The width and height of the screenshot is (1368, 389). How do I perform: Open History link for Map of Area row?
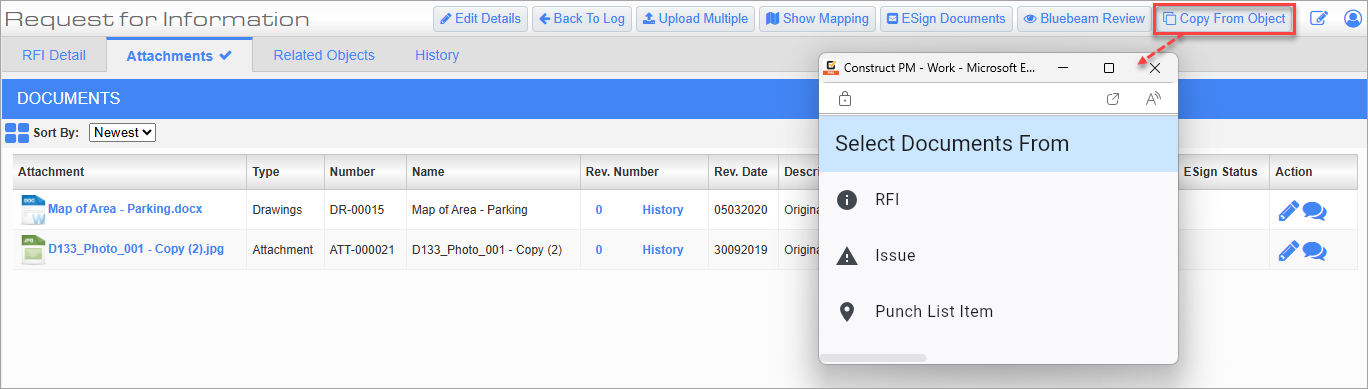coord(663,210)
